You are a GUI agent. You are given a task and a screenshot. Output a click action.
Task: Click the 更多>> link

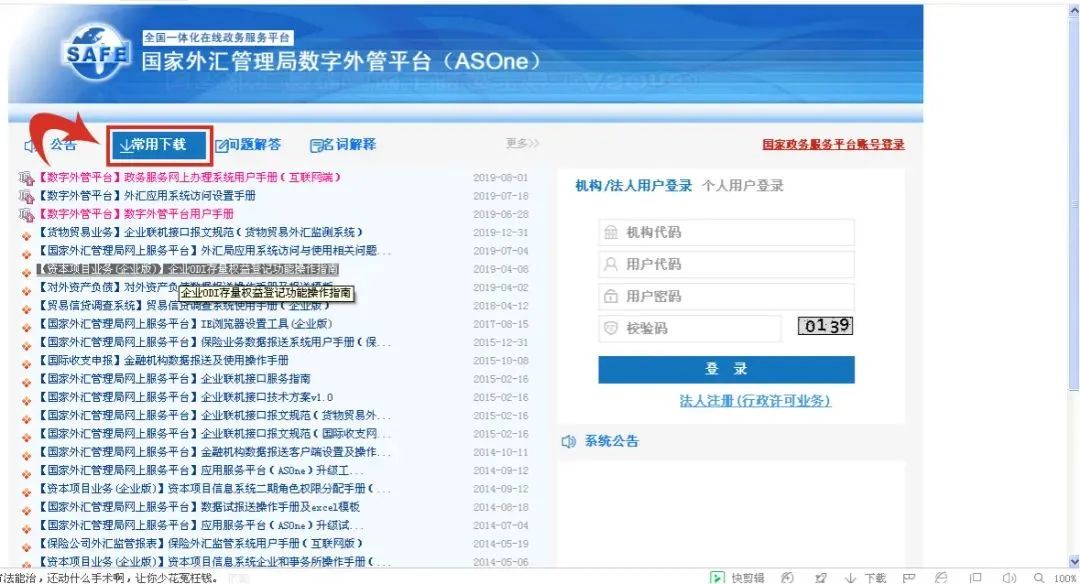[522, 143]
